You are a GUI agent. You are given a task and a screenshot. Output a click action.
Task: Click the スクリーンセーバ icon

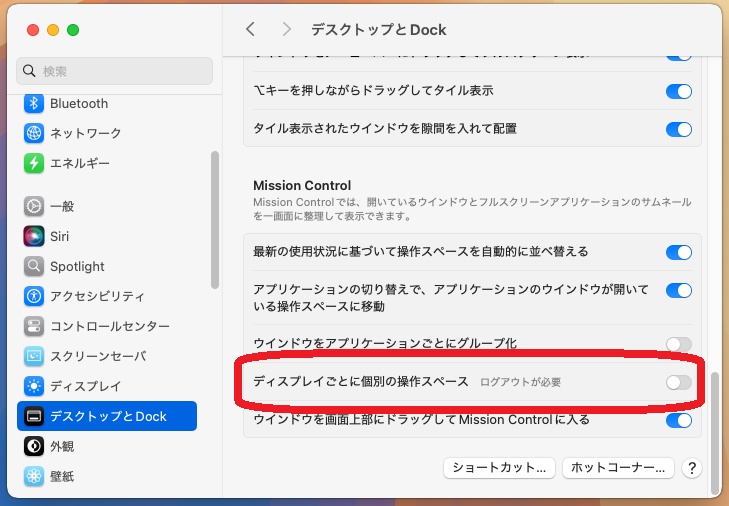coord(33,356)
